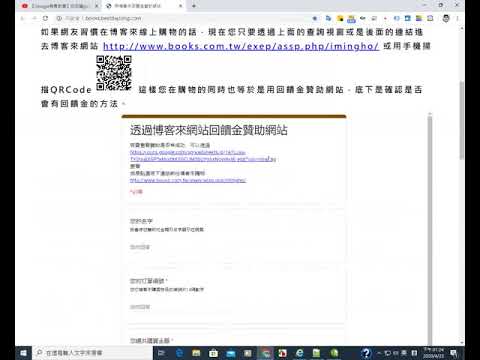
Task: Open the Chrome profile avatar
Action: tap(446, 18)
